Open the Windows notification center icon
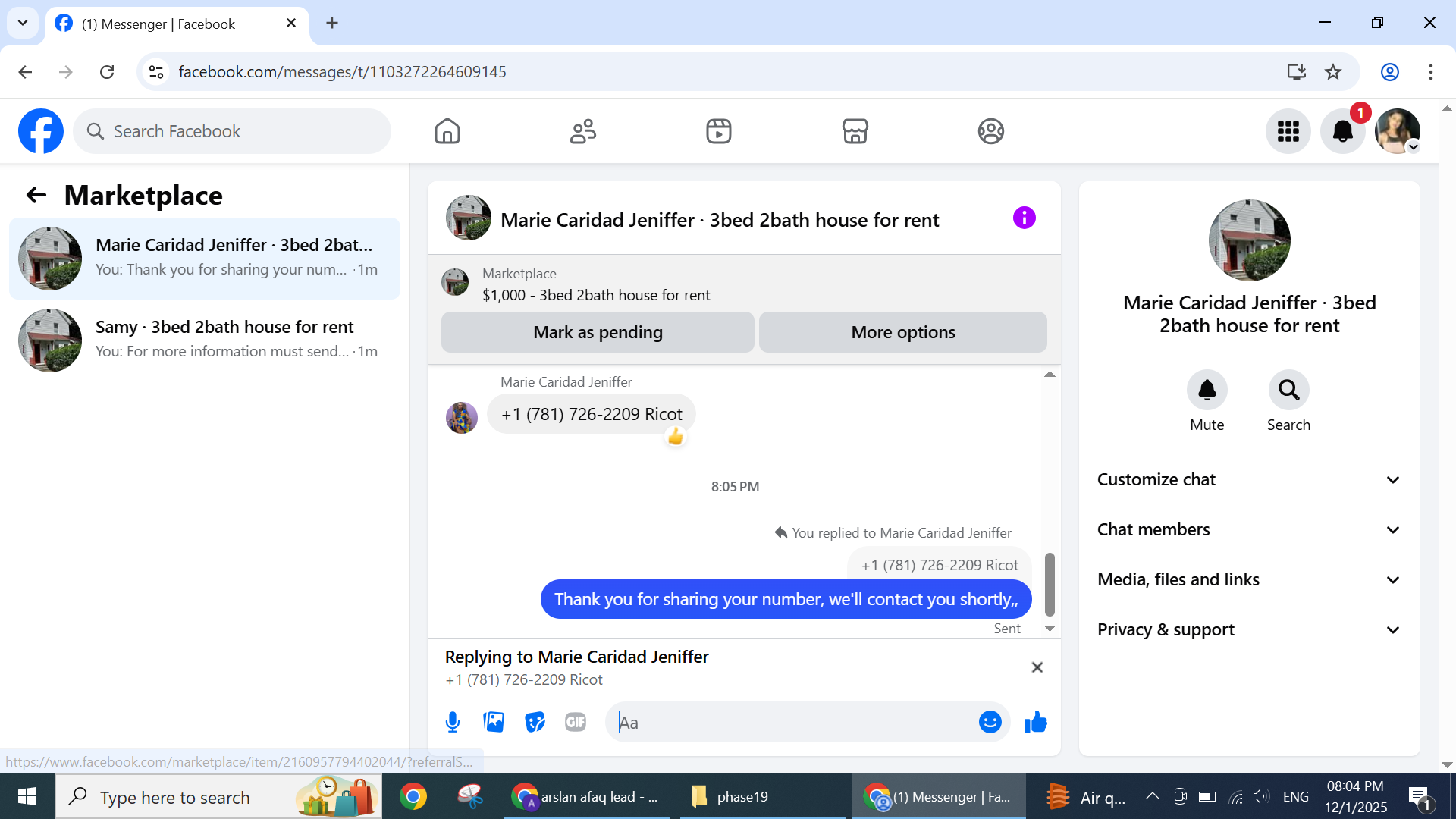 click(x=1420, y=798)
